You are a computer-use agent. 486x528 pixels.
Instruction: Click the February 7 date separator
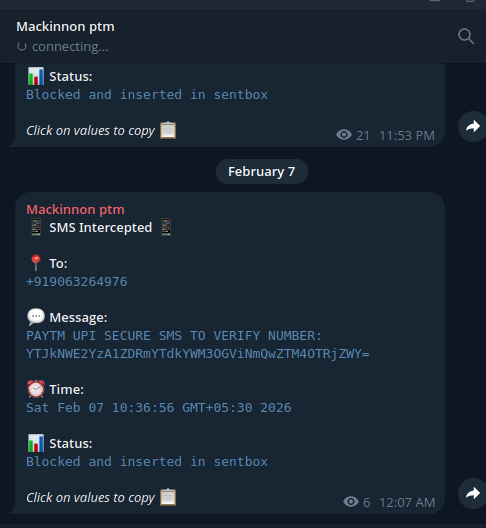262,171
